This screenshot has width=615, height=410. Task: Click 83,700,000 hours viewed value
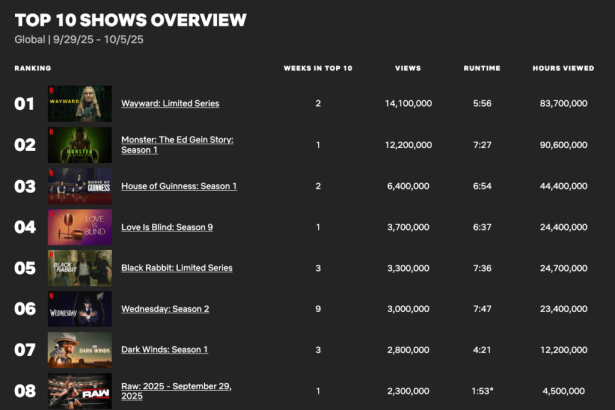tap(564, 104)
